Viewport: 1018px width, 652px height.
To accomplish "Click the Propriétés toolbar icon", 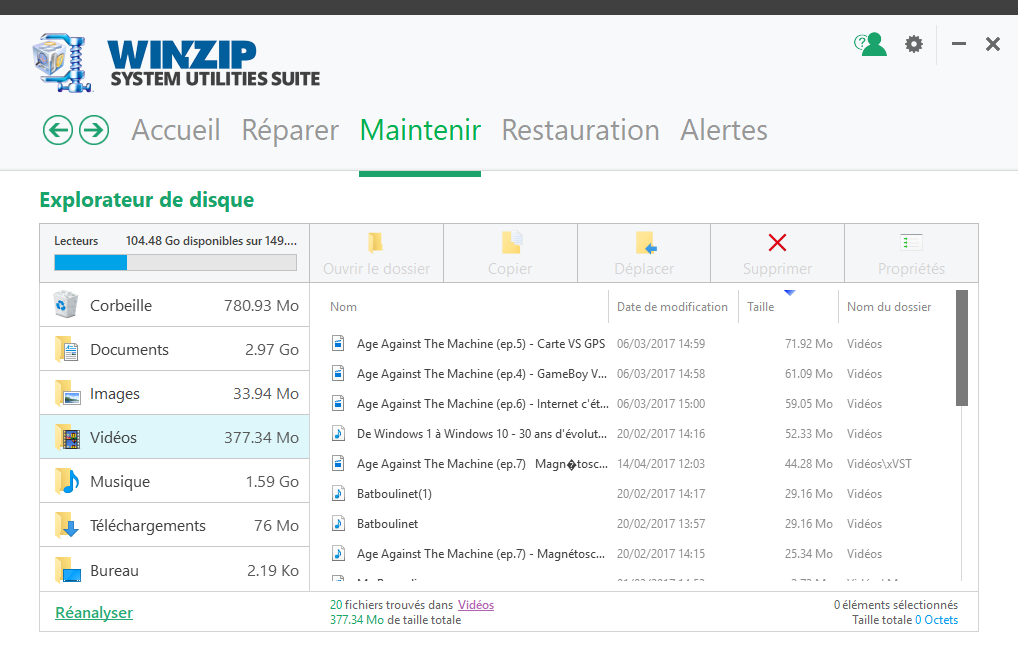I will tap(911, 241).
